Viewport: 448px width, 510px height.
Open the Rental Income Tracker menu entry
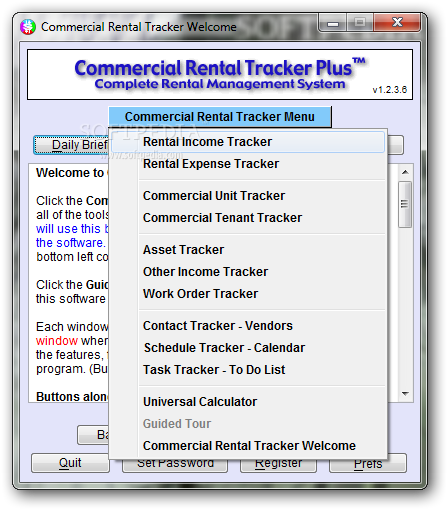248,142
